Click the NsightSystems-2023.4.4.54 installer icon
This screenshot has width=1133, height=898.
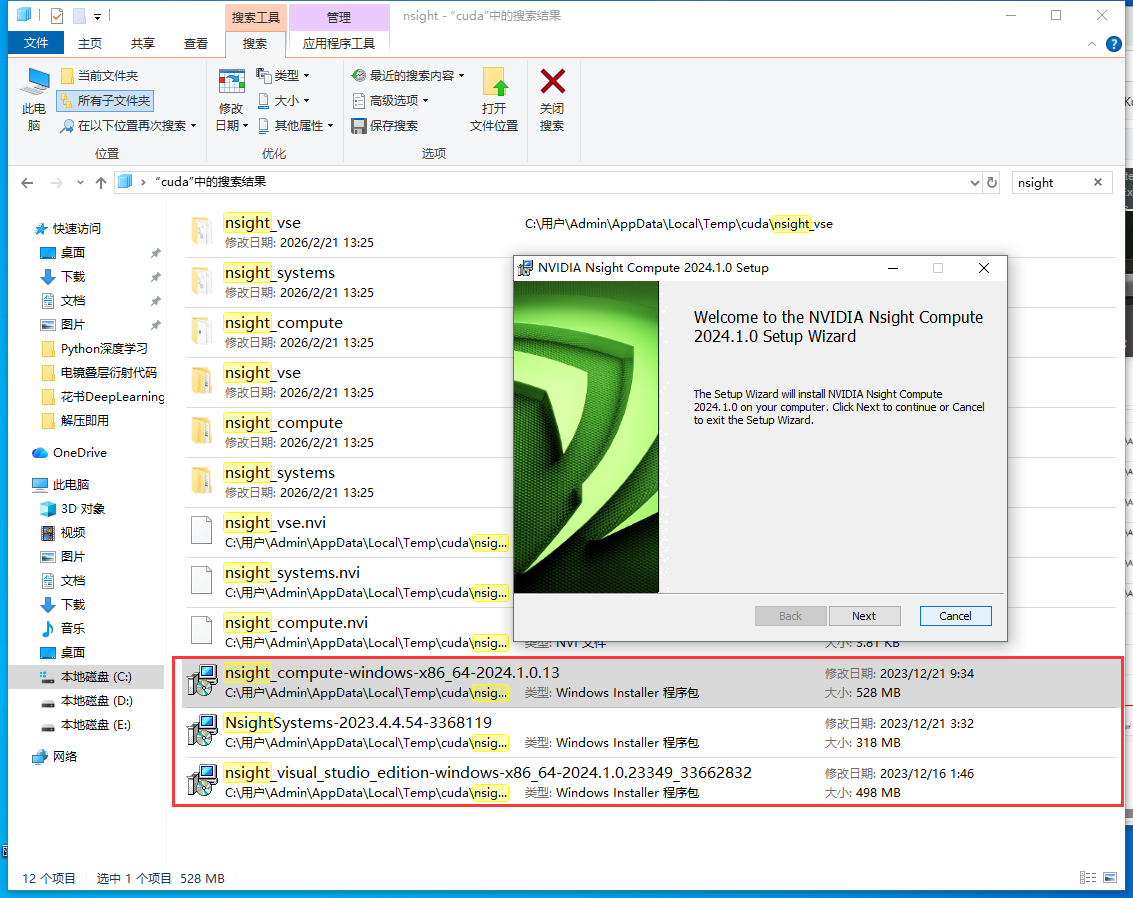202,730
